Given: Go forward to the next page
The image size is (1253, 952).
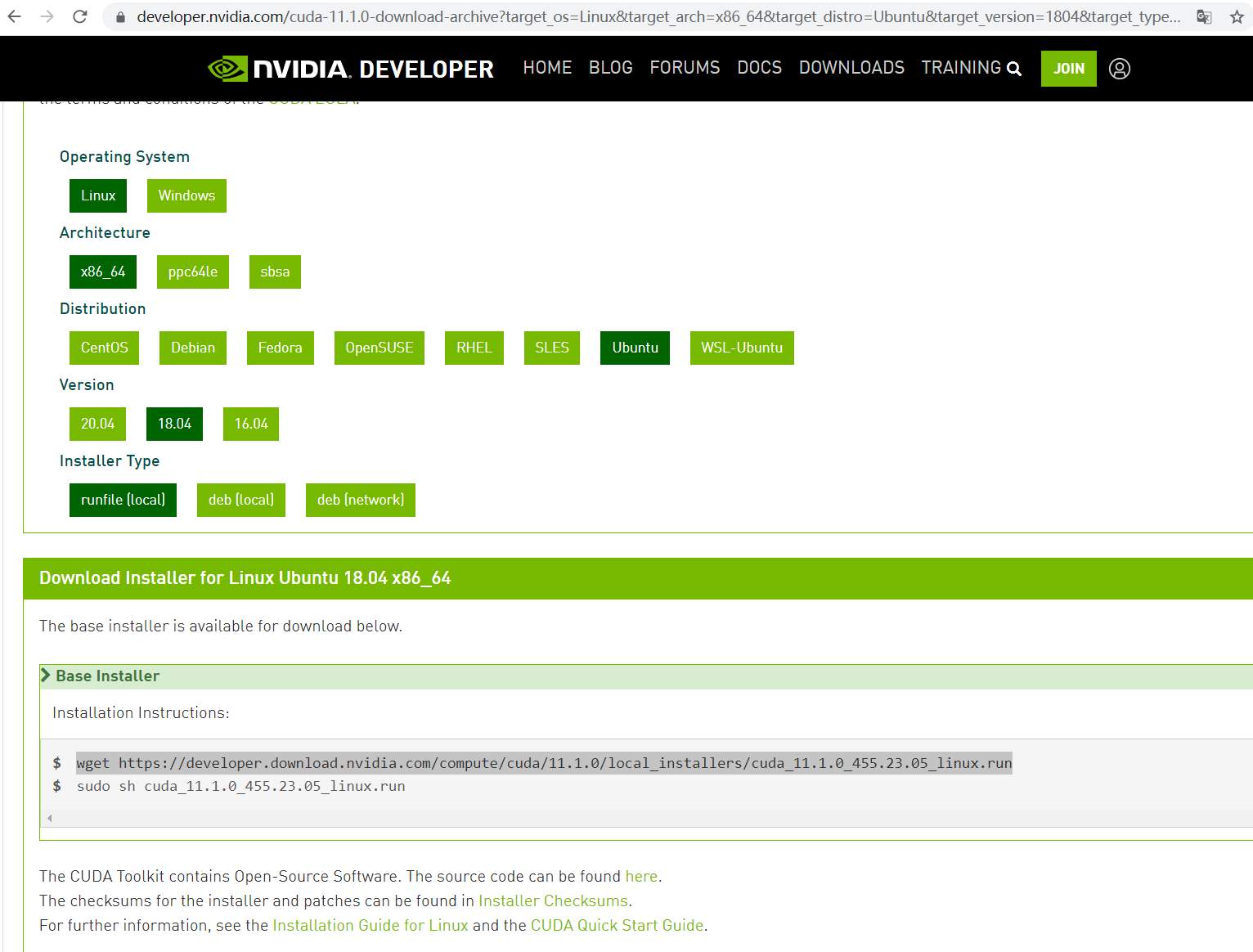Looking at the screenshot, I should coord(47,16).
